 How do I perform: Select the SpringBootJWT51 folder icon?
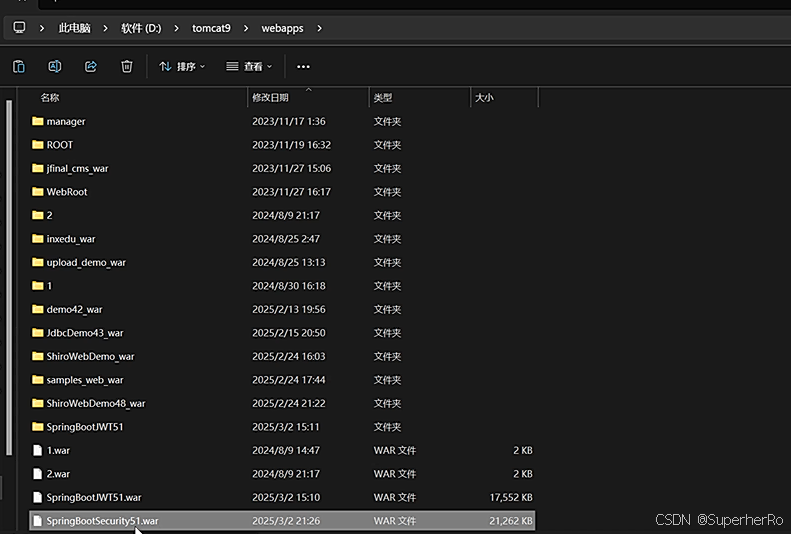pyautogui.click(x=37, y=427)
